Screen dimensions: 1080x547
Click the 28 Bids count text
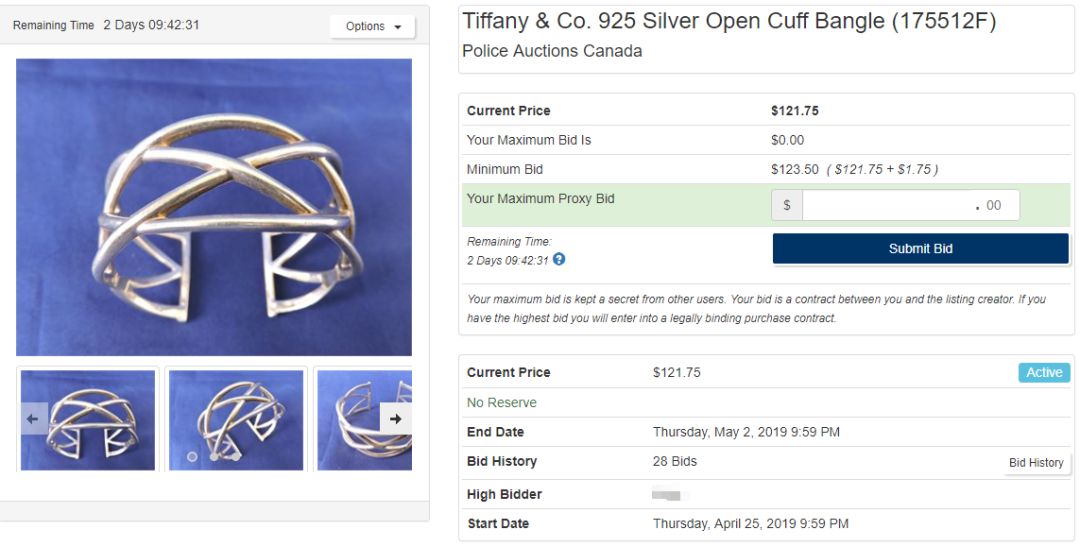(x=675, y=462)
